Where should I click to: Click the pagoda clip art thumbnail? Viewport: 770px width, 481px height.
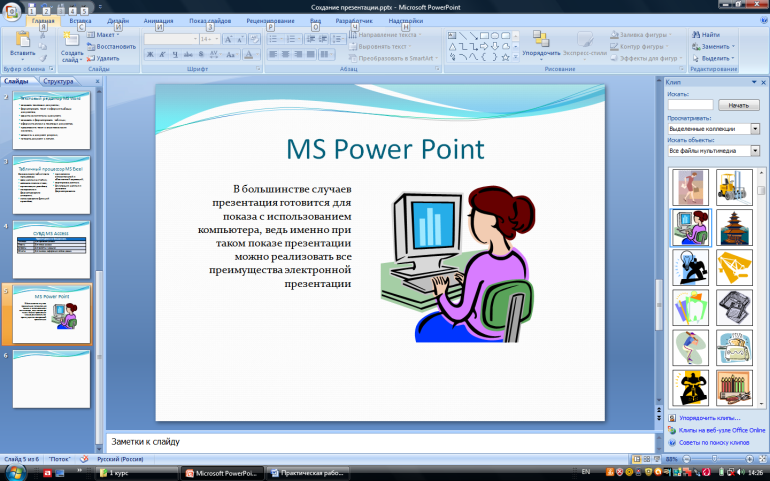coord(734,227)
